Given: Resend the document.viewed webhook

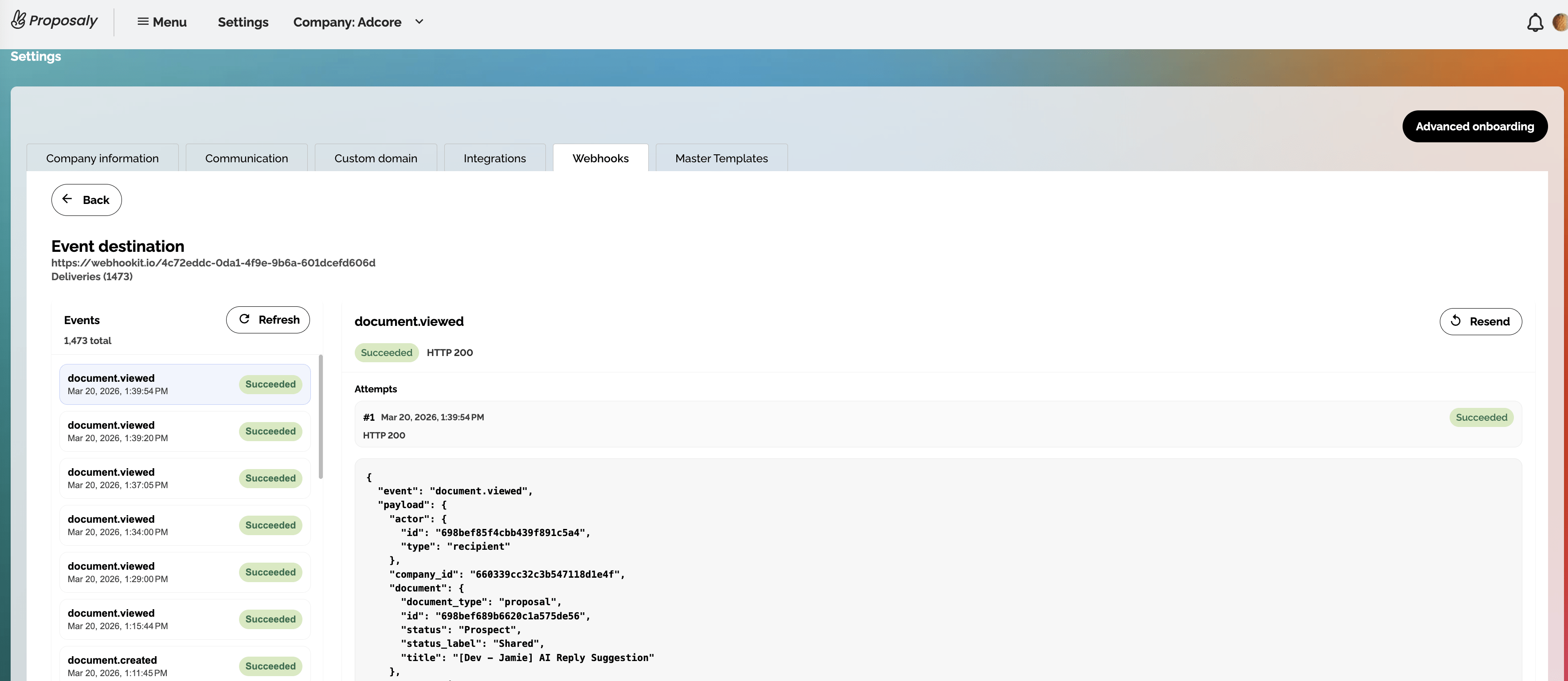Looking at the screenshot, I should (x=1480, y=321).
